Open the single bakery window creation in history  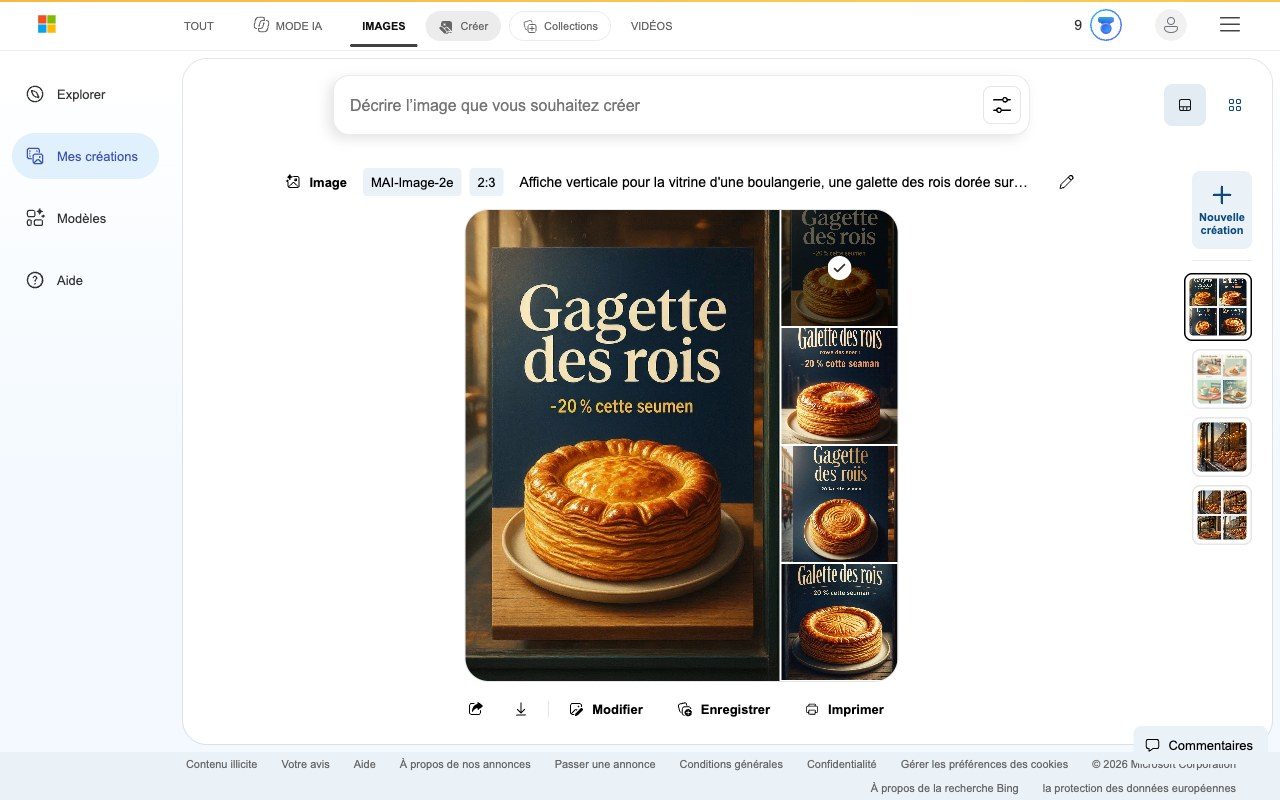pyautogui.click(x=1221, y=446)
